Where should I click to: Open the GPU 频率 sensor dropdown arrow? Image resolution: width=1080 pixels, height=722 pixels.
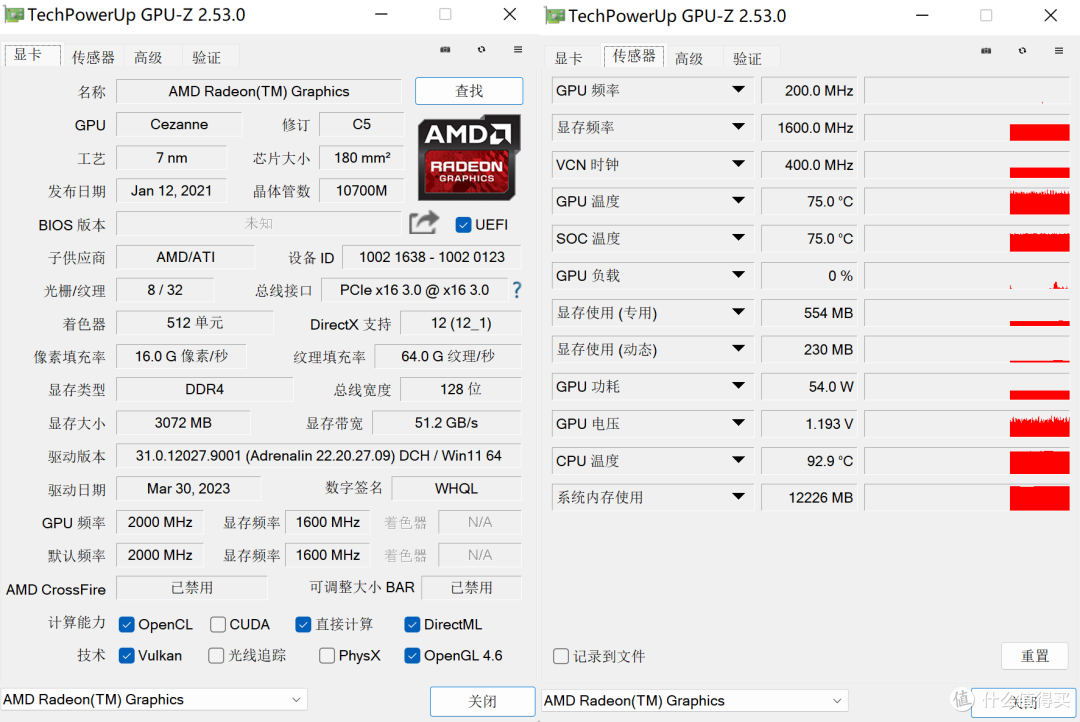coord(738,90)
